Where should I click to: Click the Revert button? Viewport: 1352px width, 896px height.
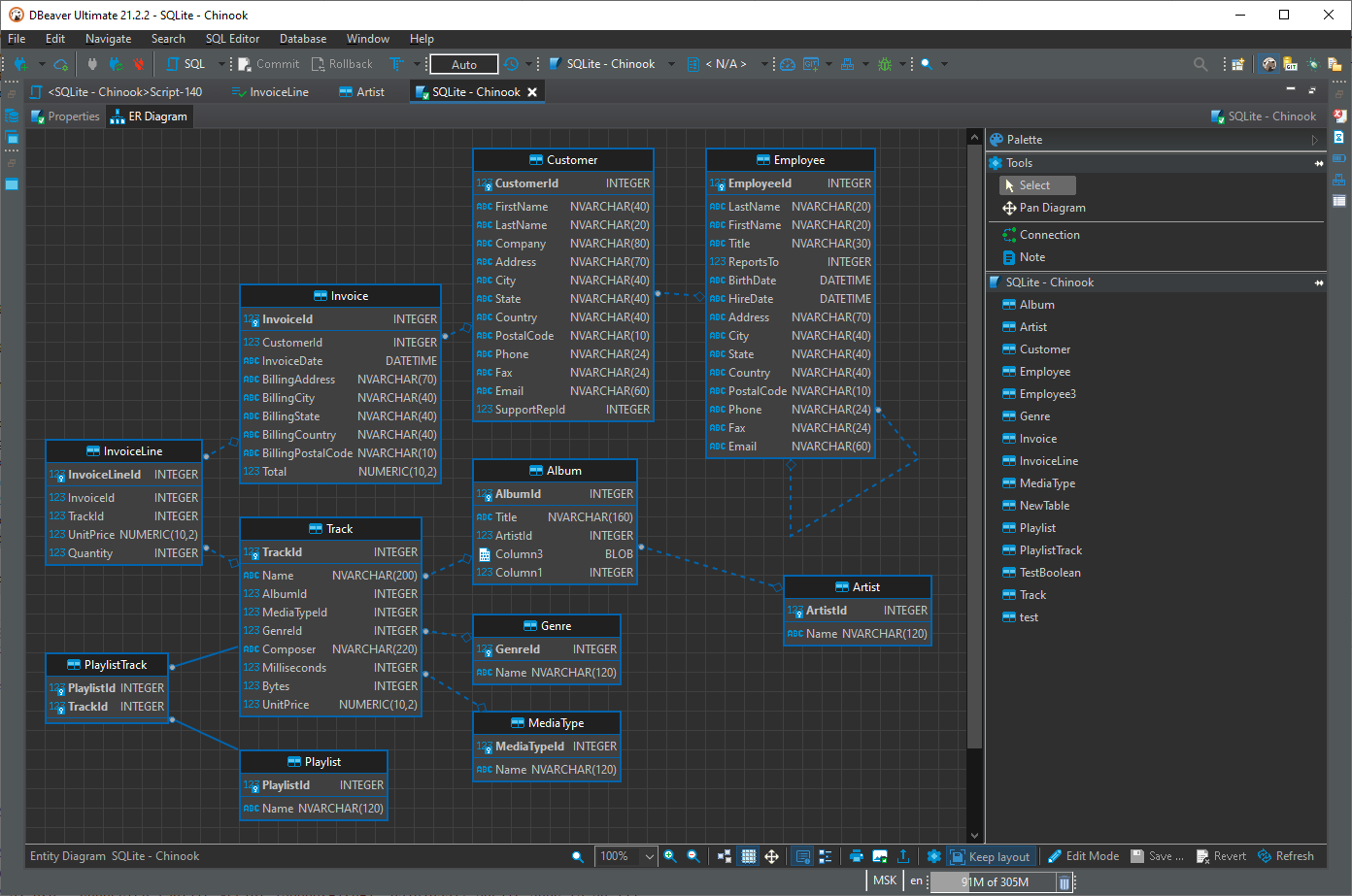pos(1221,856)
